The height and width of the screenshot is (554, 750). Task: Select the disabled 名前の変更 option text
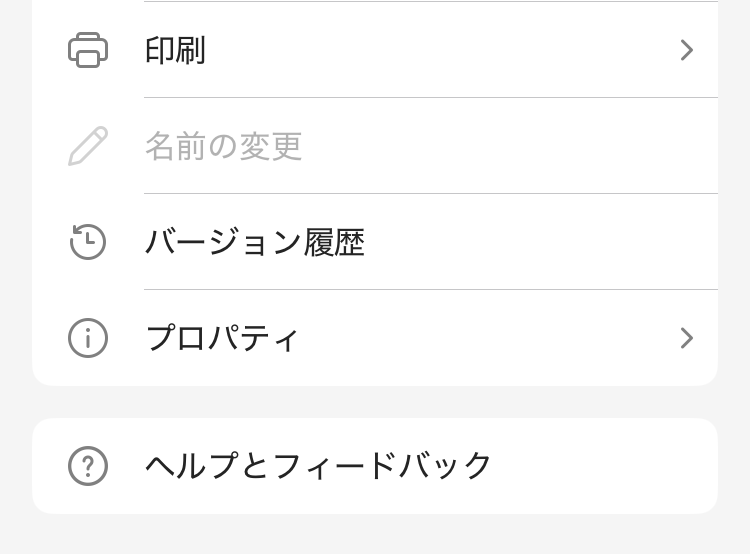tap(223, 146)
